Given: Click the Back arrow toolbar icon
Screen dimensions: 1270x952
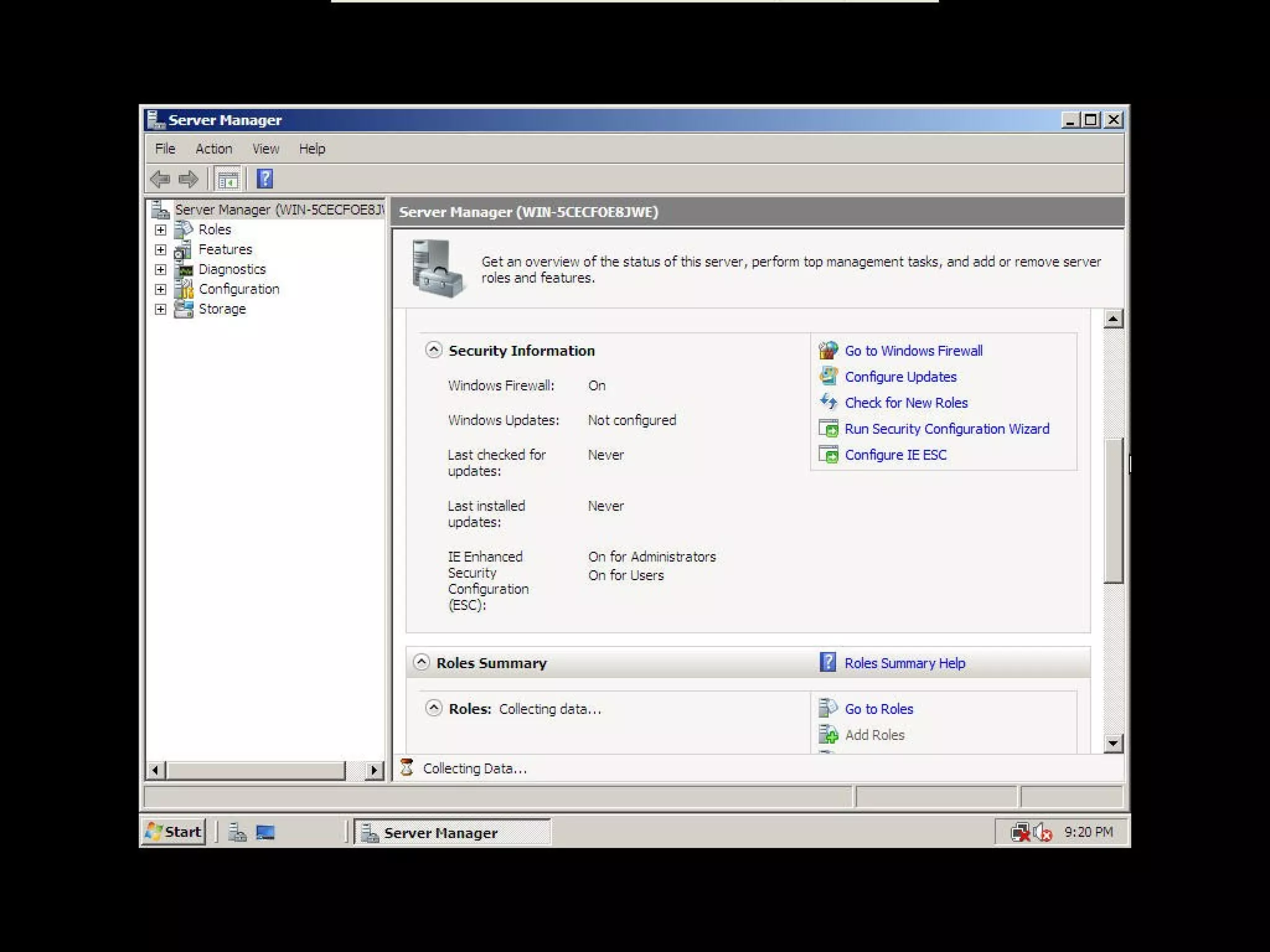Looking at the screenshot, I should (160, 179).
